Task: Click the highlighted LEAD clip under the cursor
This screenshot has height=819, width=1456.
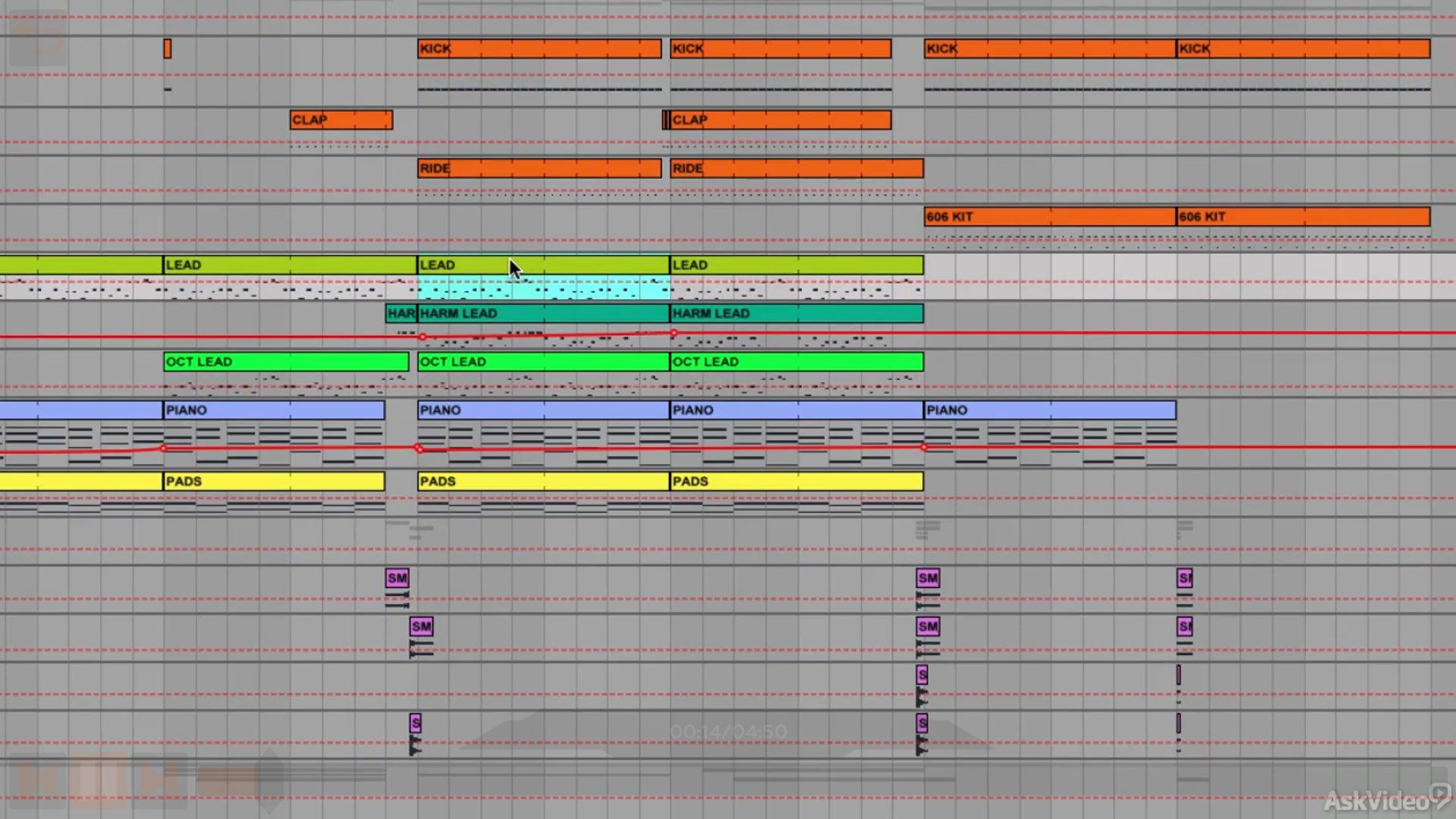Action: (x=543, y=265)
